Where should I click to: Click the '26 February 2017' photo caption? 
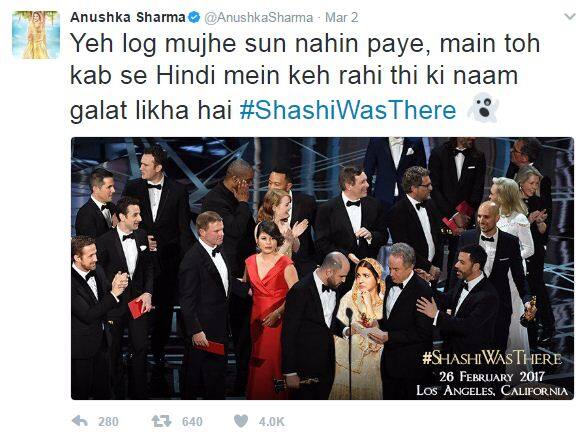click(x=492, y=376)
